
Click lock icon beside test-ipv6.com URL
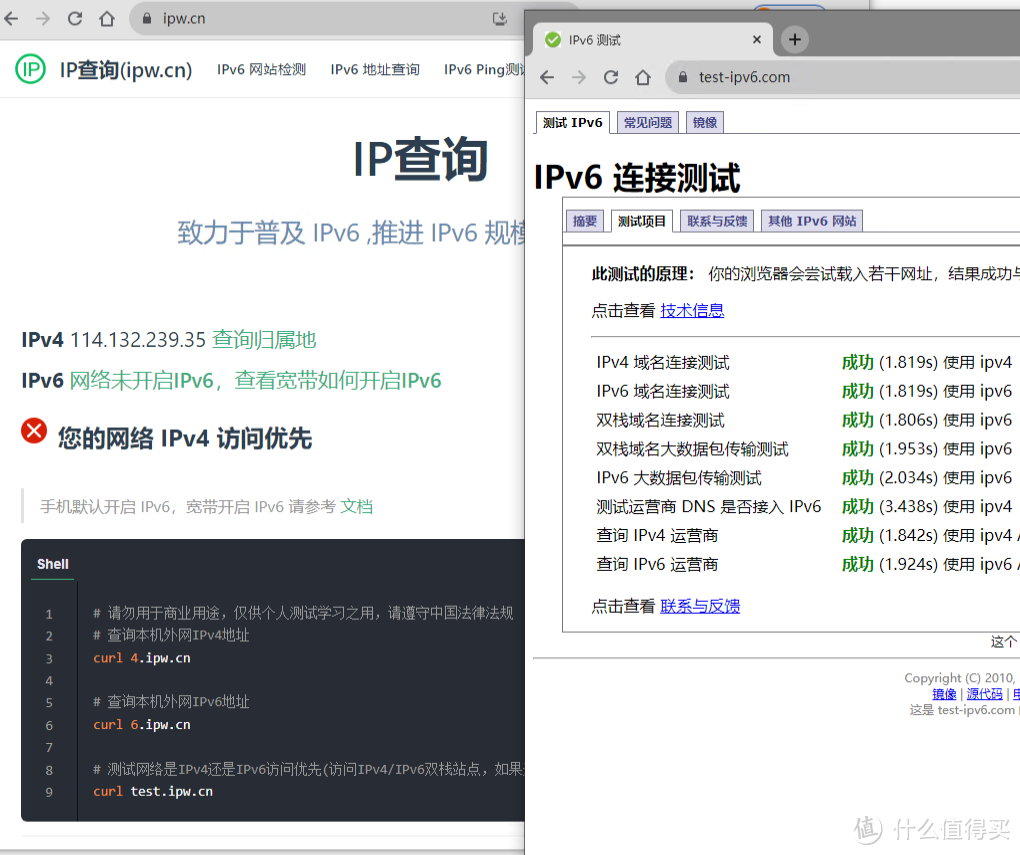(683, 77)
